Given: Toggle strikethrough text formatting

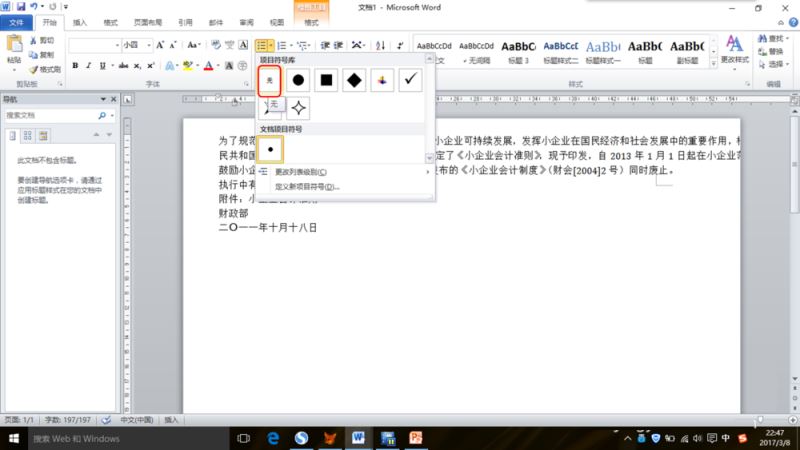Looking at the screenshot, I should pyautogui.click(x=123, y=66).
